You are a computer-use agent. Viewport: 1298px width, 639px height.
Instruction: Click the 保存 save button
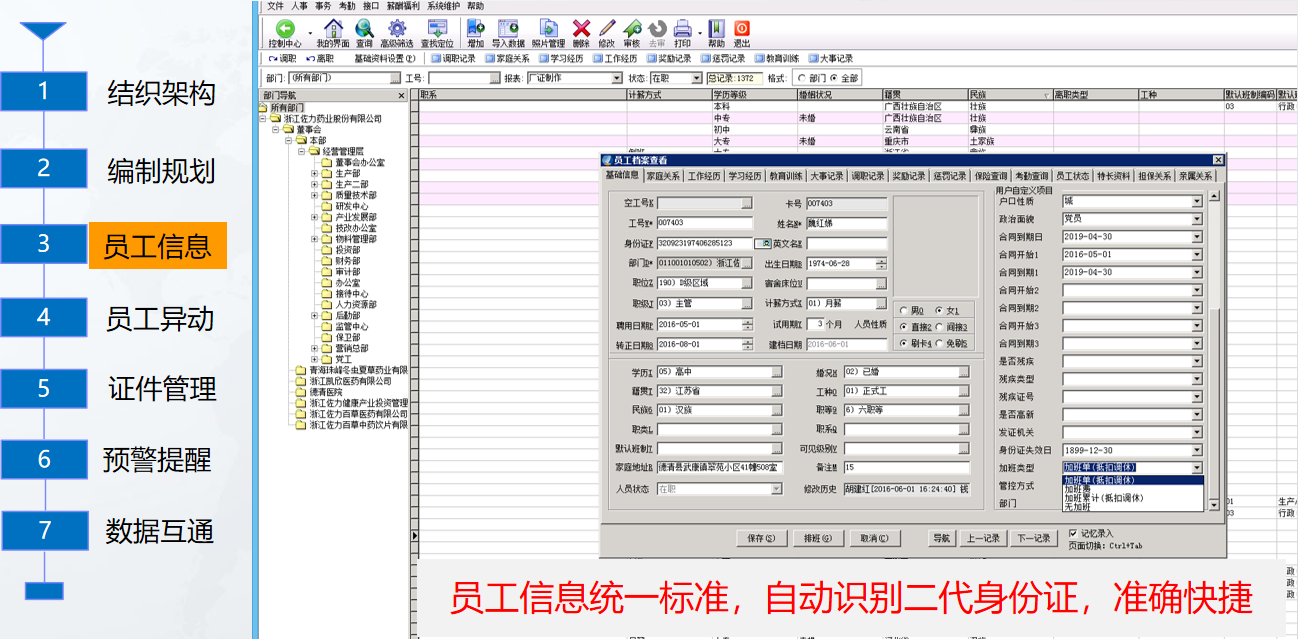click(x=761, y=538)
